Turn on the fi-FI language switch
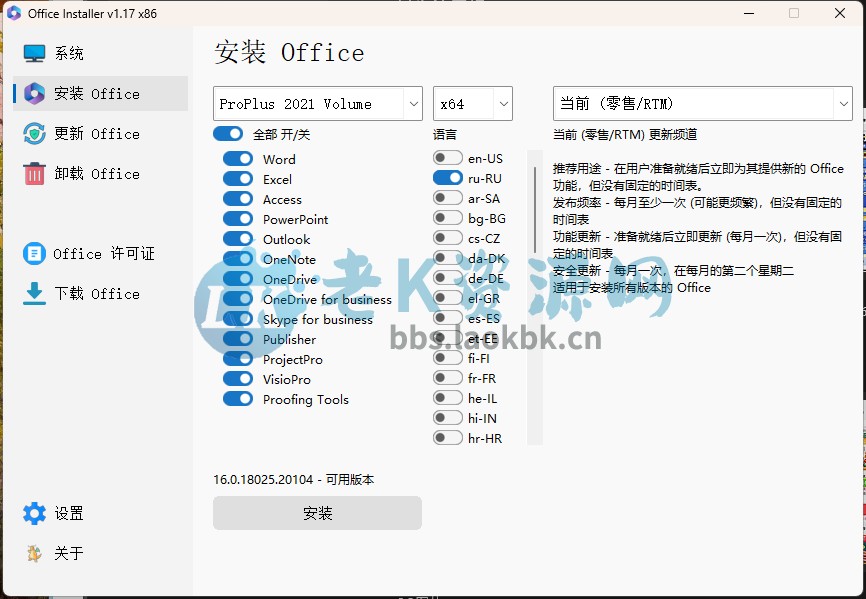This screenshot has height=599, width=866. tap(448, 358)
